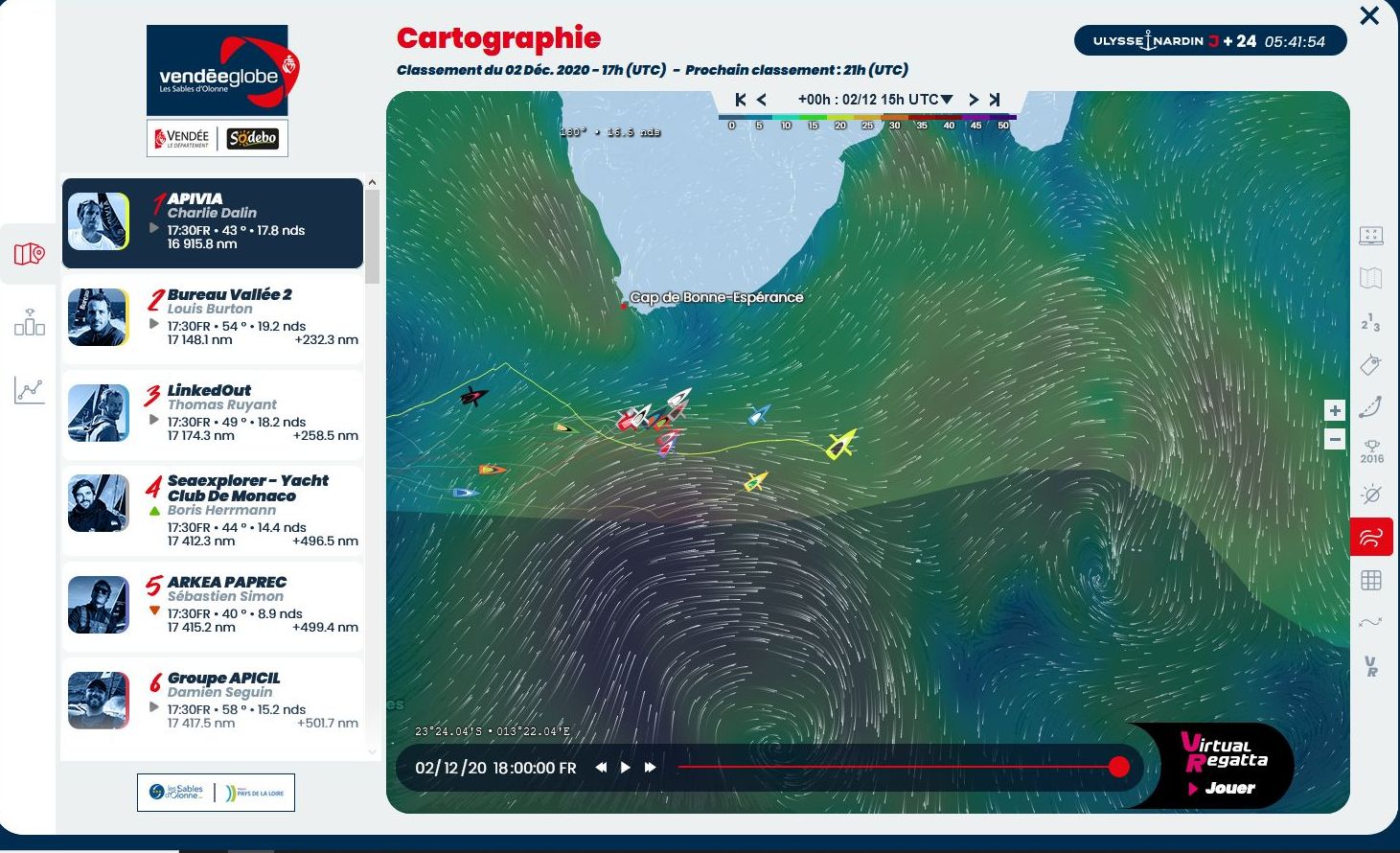
Task: Click the wind speed color scale legend
Action: (867, 121)
